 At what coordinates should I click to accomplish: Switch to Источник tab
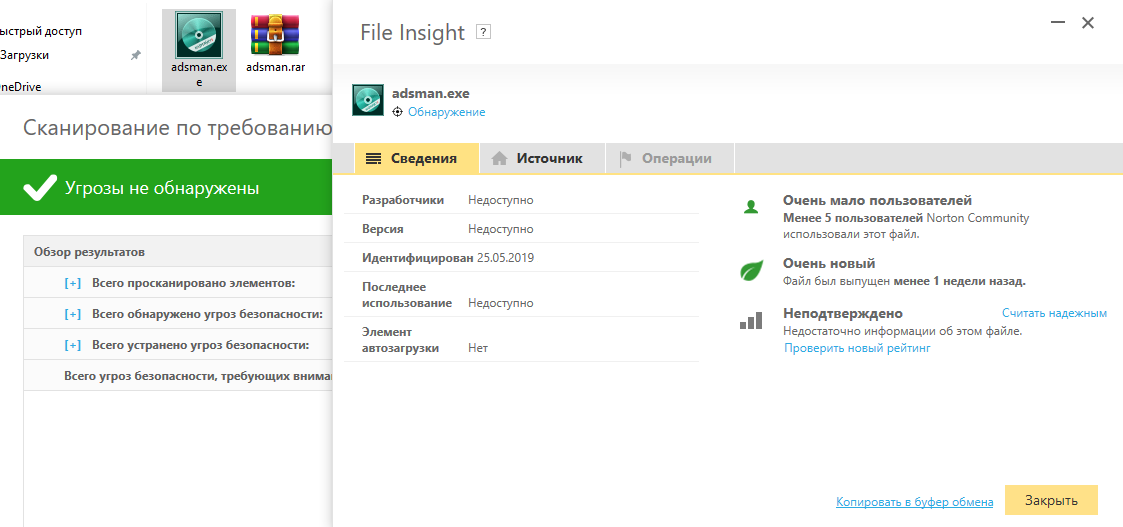542,158
